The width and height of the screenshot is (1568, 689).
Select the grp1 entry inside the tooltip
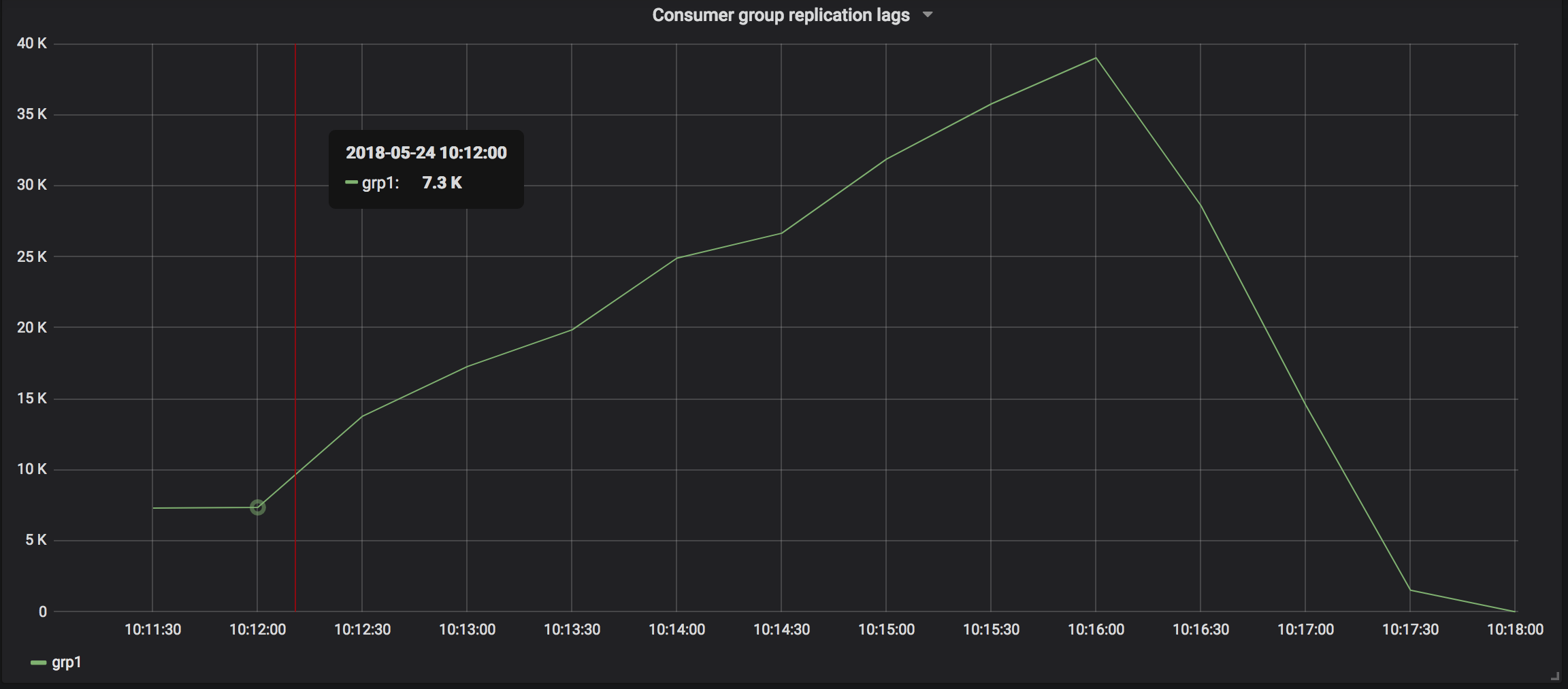[380, 182]
